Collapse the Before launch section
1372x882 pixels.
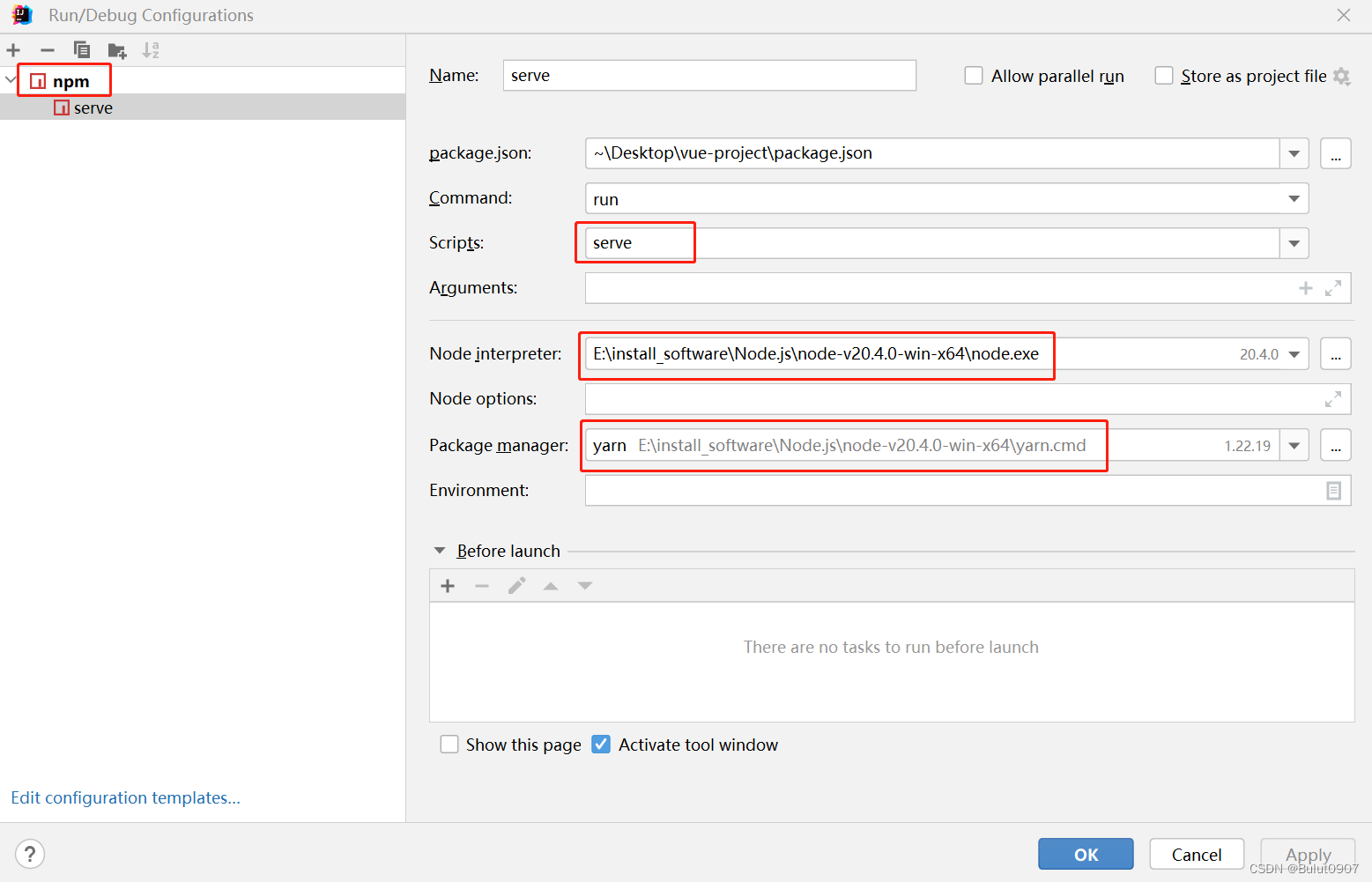[440, 551]
